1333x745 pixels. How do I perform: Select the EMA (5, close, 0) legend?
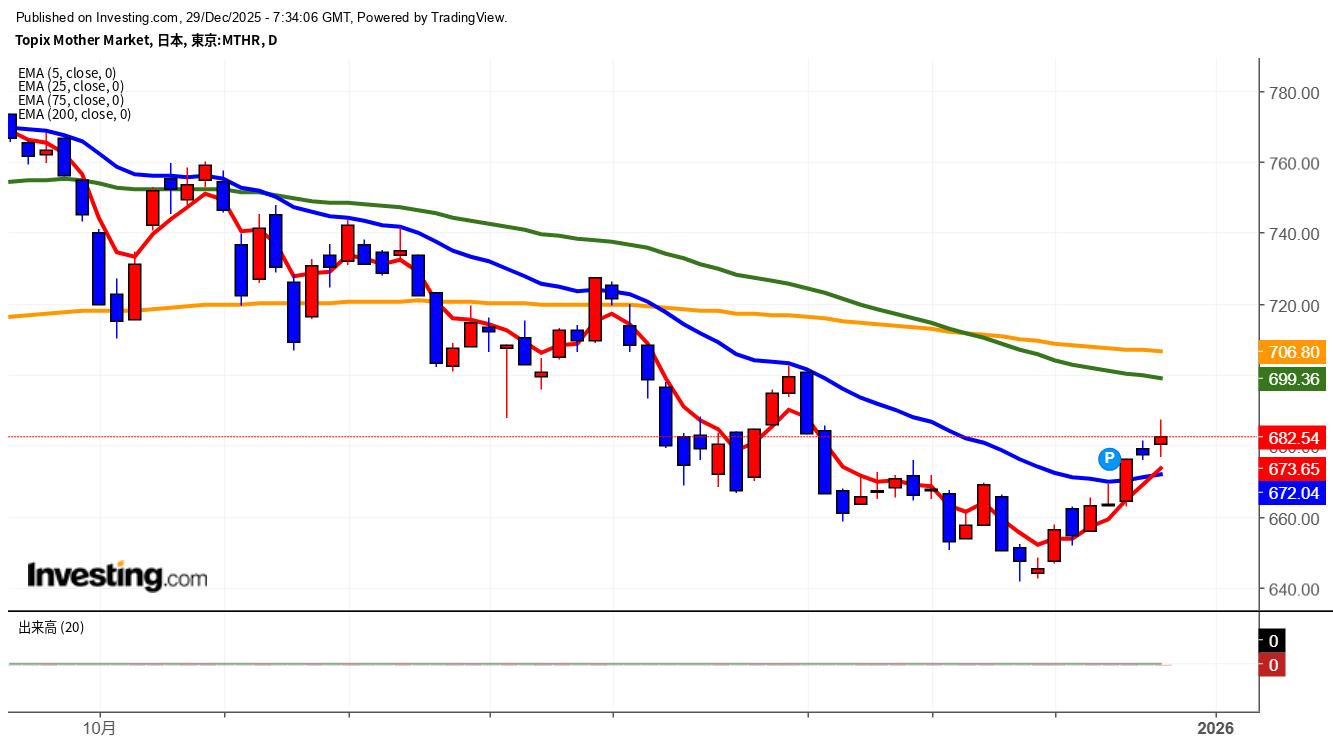pos(67,73)
